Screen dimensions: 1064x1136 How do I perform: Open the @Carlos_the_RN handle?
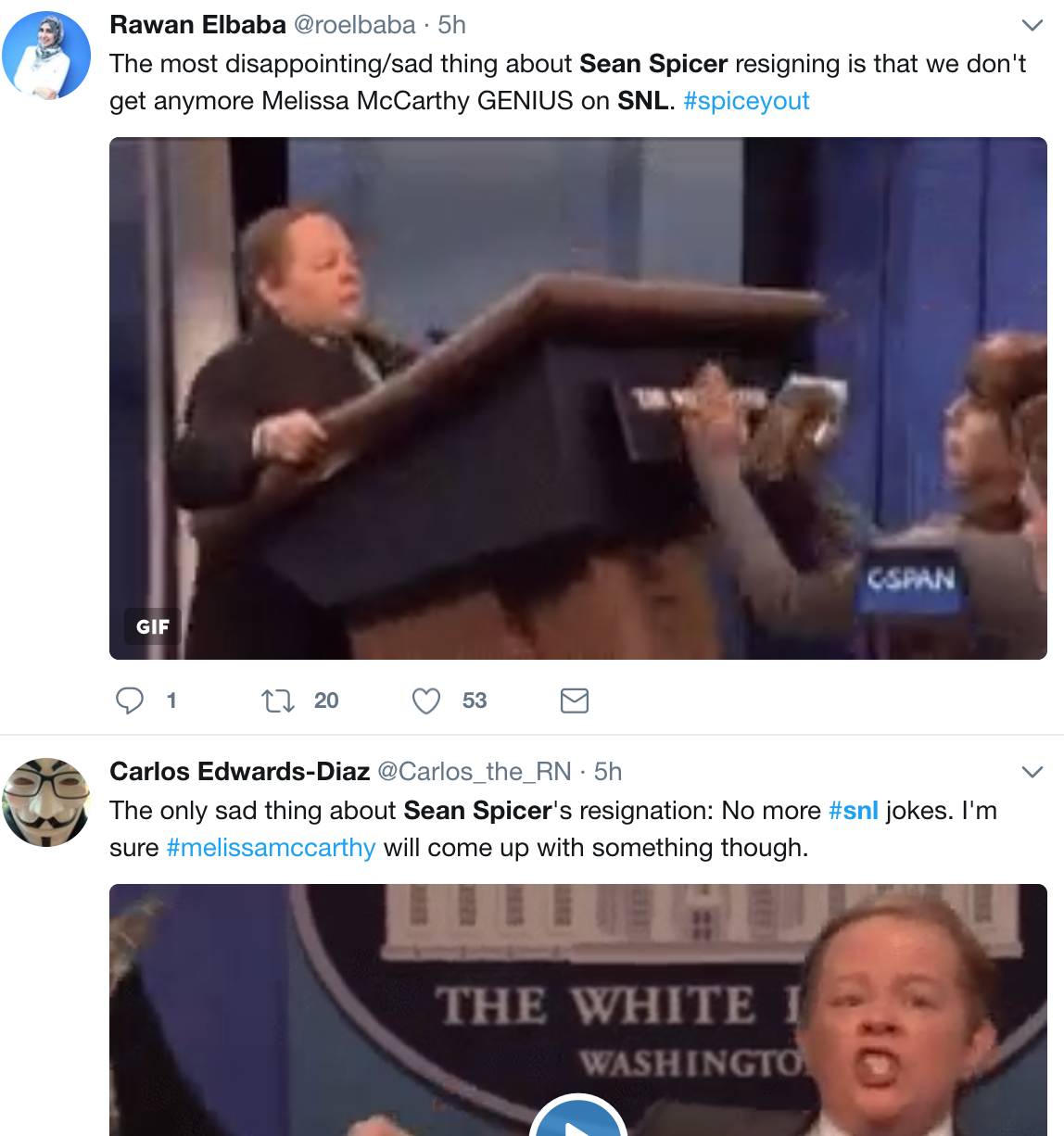pos(475,771)
